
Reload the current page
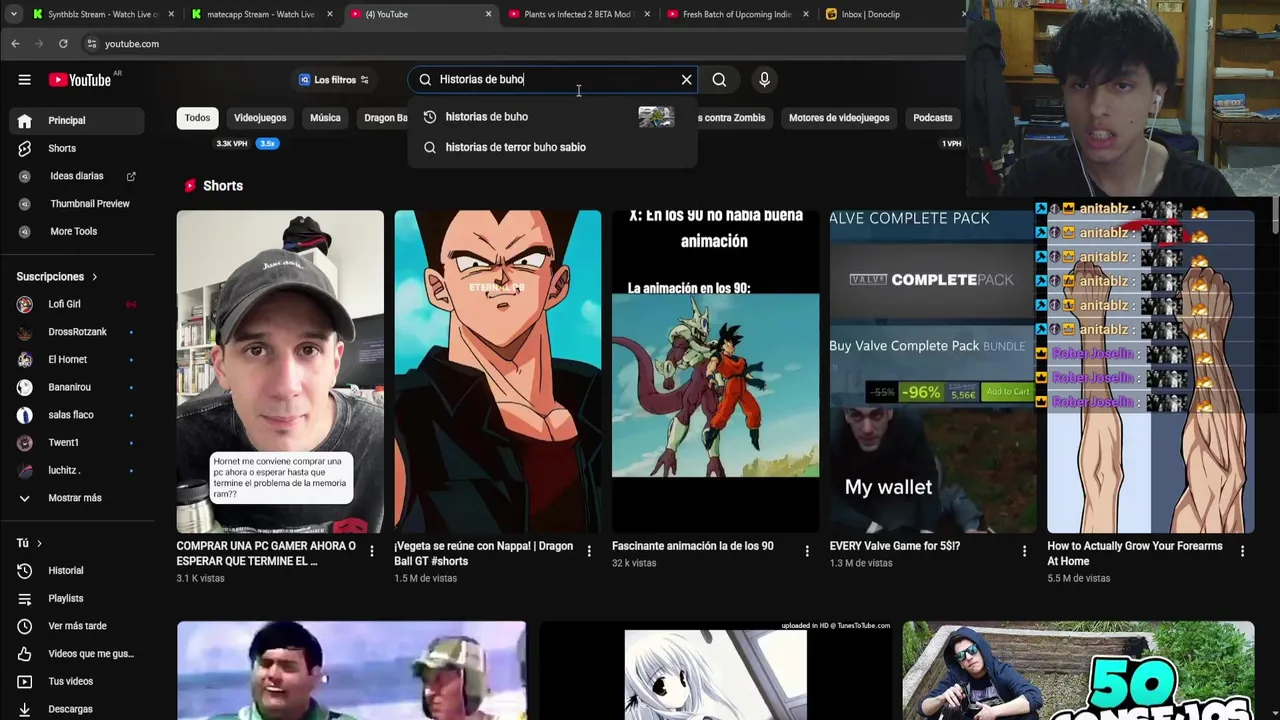click(x=63, y=44)
